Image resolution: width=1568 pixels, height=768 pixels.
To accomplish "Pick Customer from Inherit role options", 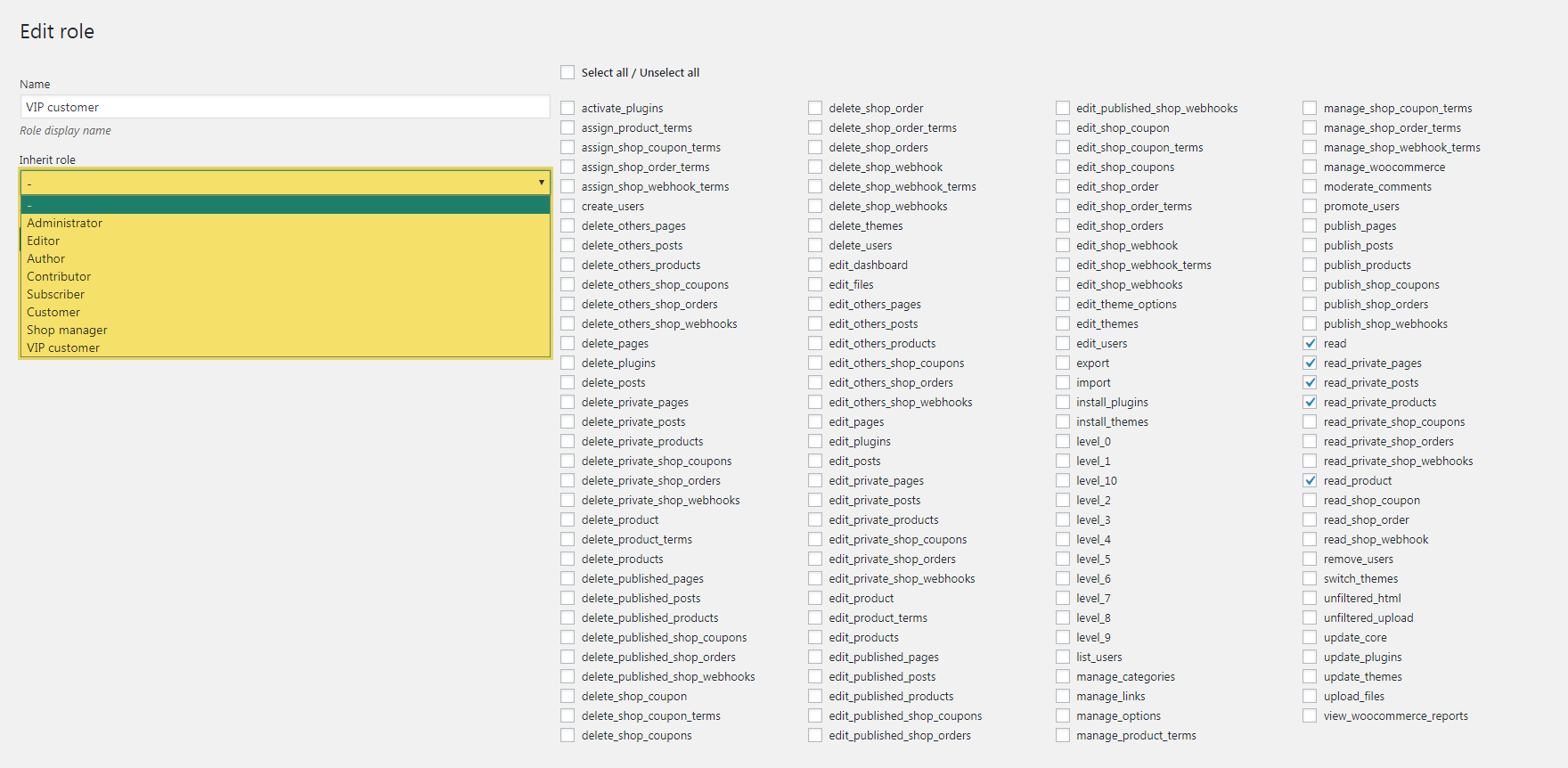I will coord(285,312).
